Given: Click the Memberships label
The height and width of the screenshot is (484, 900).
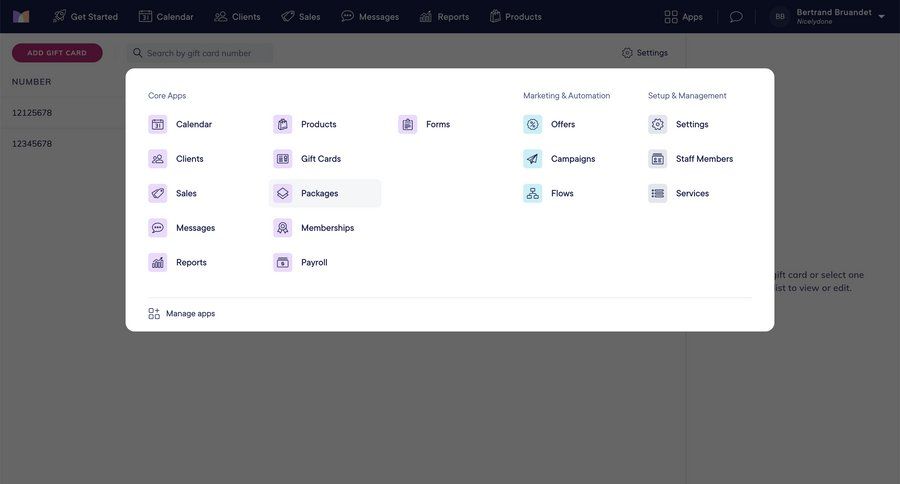Looking at the screenshot, I should 327,228.
